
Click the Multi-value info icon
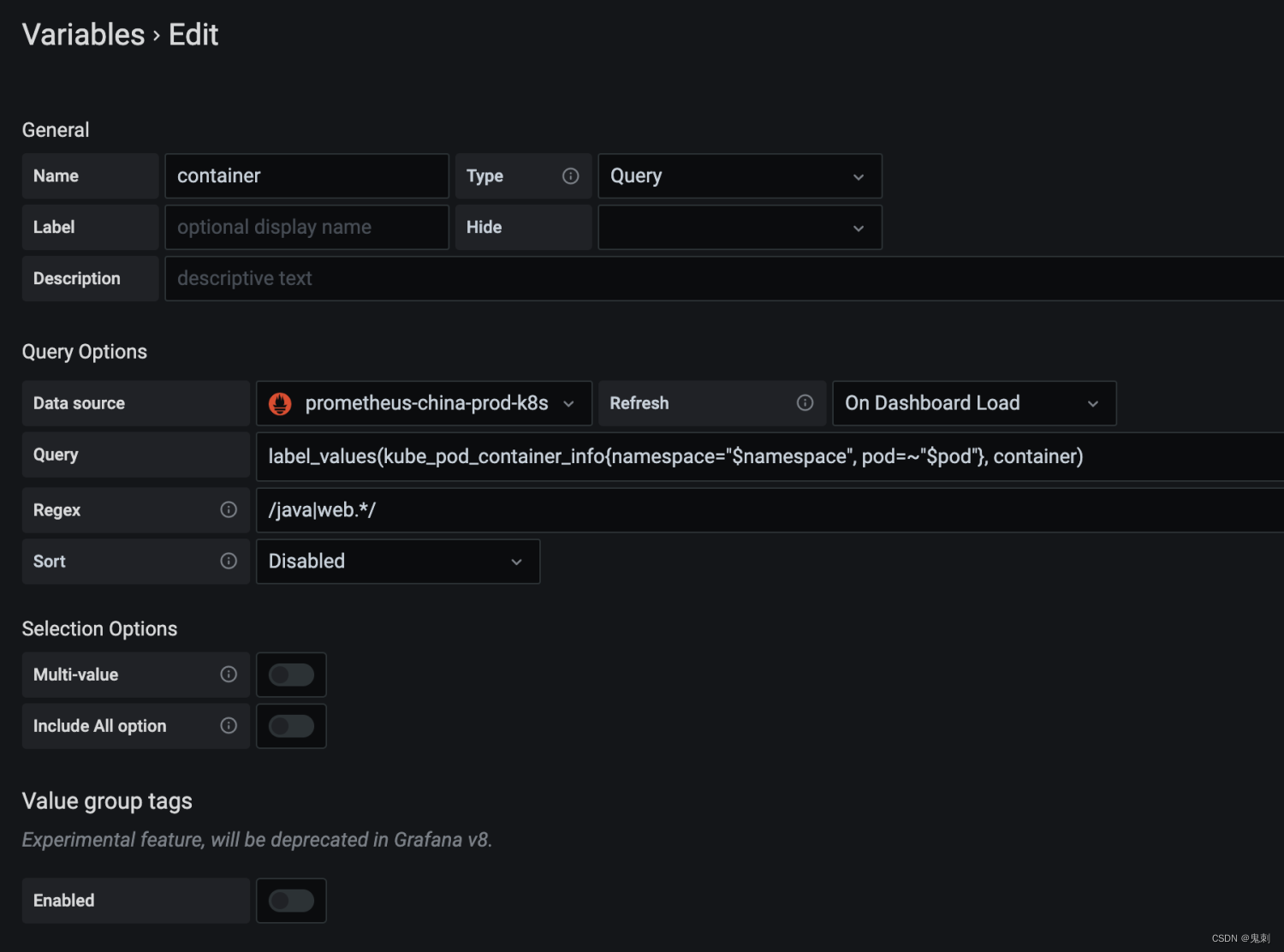pyautogui.click(x=229, y=675)
